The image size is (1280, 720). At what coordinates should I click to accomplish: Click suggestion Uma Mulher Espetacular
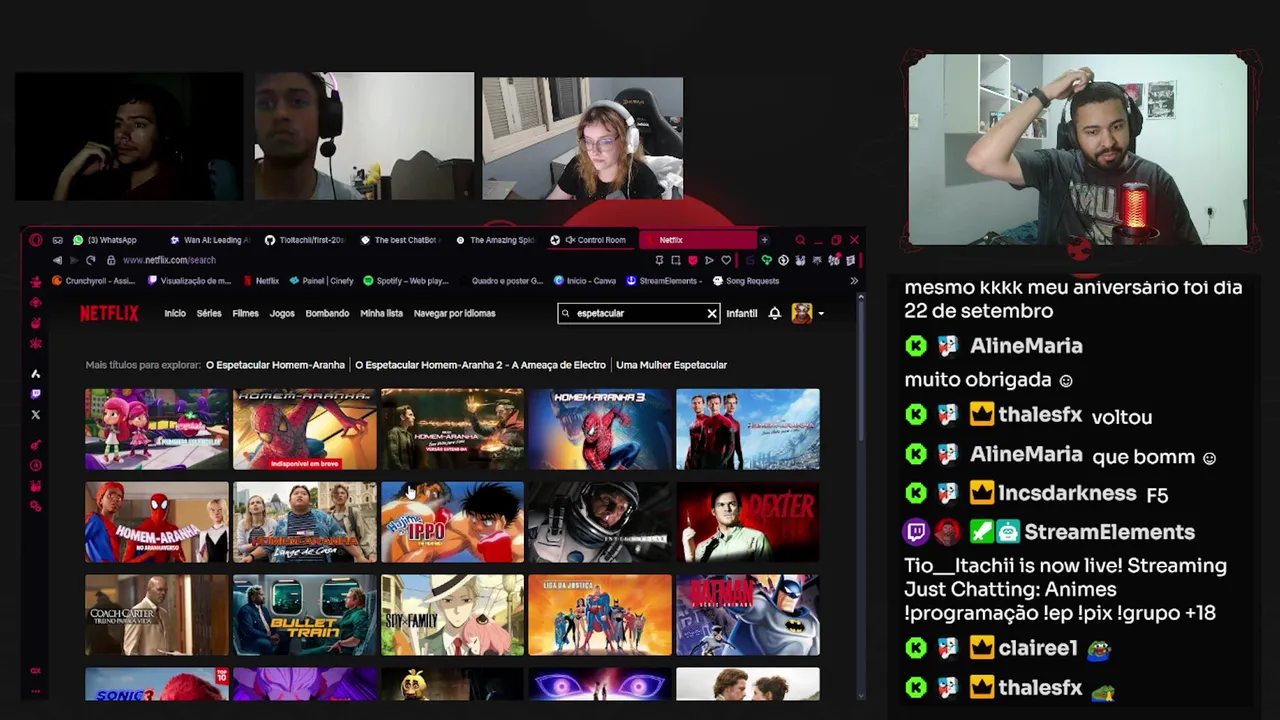671,365
